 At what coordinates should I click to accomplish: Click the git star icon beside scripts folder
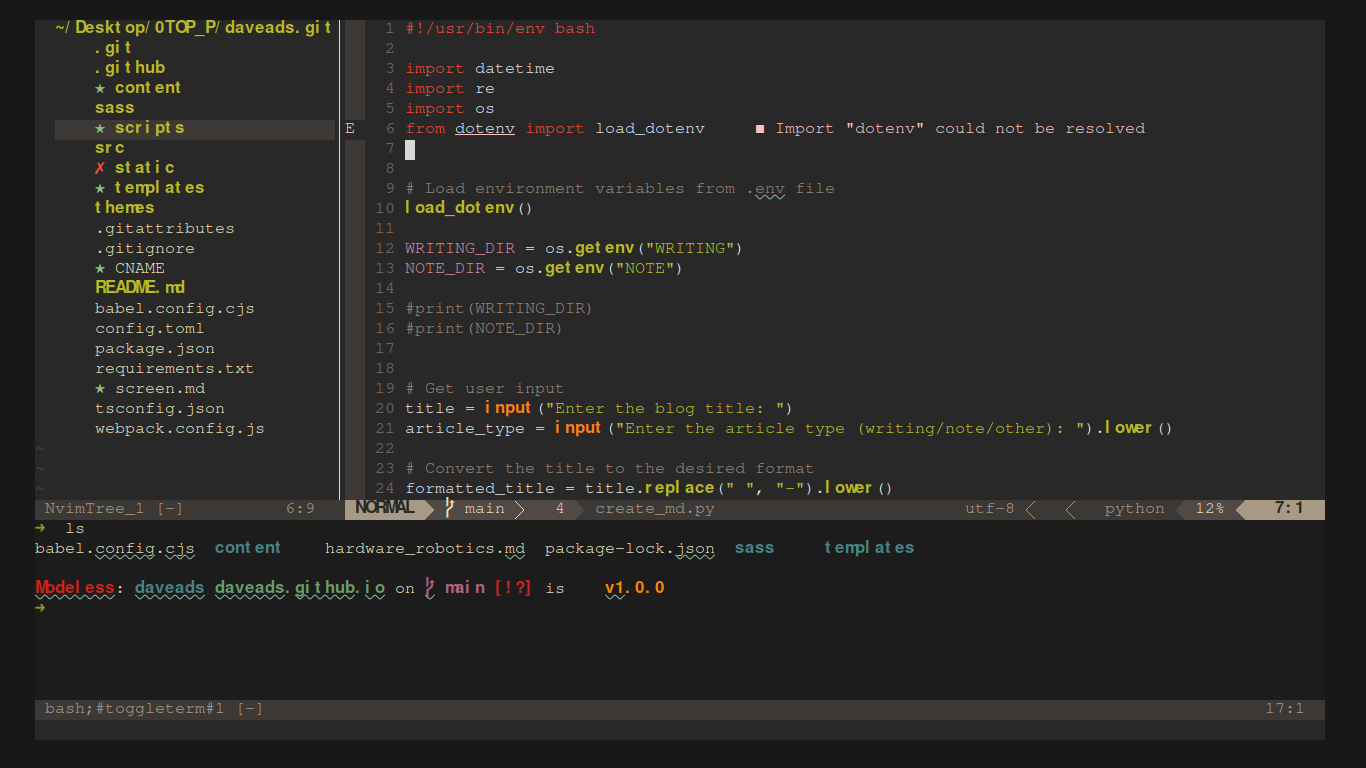pyautogui.click(x=100, y=128)
